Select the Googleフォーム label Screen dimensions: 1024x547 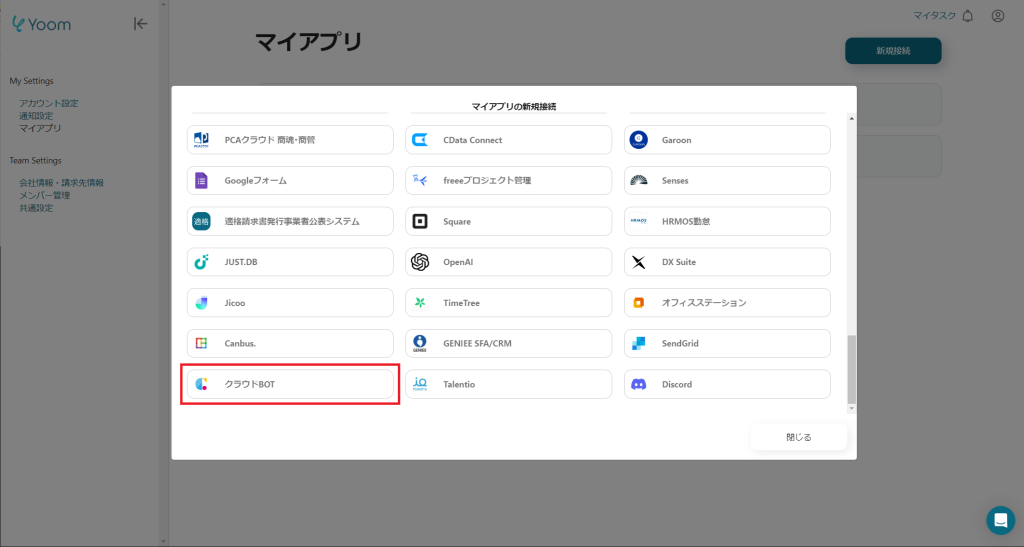point(255,180)
